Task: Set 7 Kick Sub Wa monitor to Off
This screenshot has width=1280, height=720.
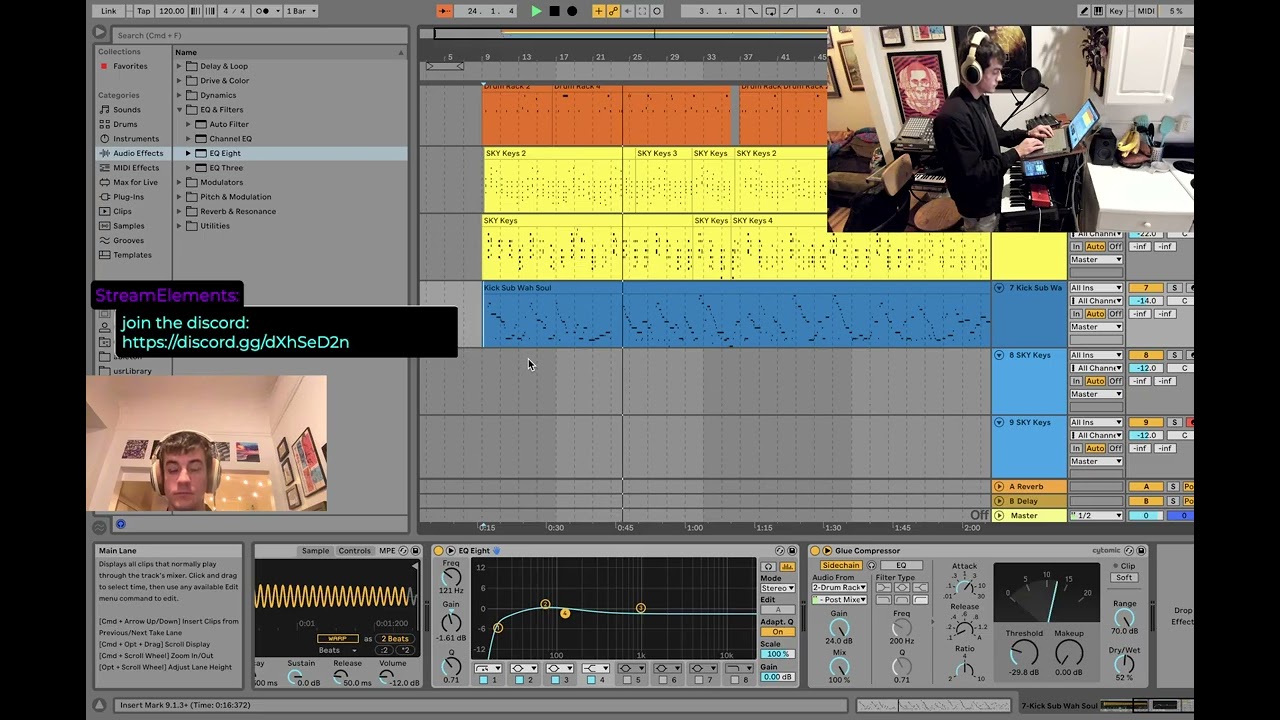Action: 1115,314
